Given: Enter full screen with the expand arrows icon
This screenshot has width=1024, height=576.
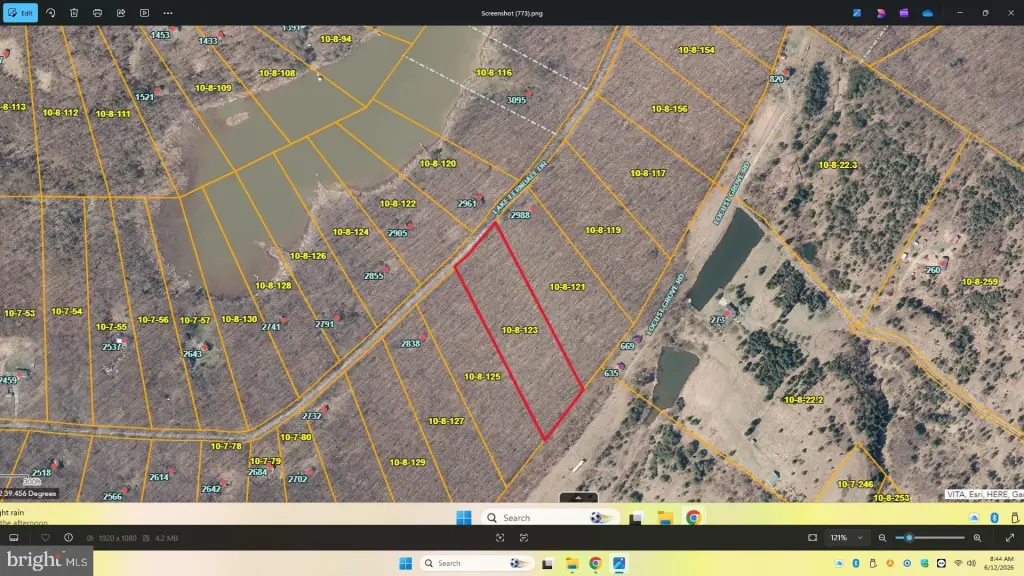Looking at the screenshot, I should 1010,537.
